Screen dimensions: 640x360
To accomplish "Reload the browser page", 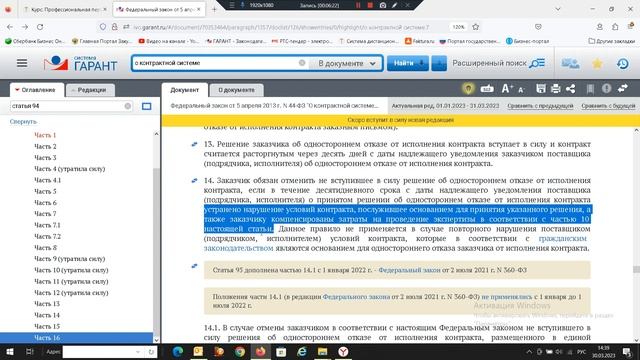I will click(x=40, y=27).
